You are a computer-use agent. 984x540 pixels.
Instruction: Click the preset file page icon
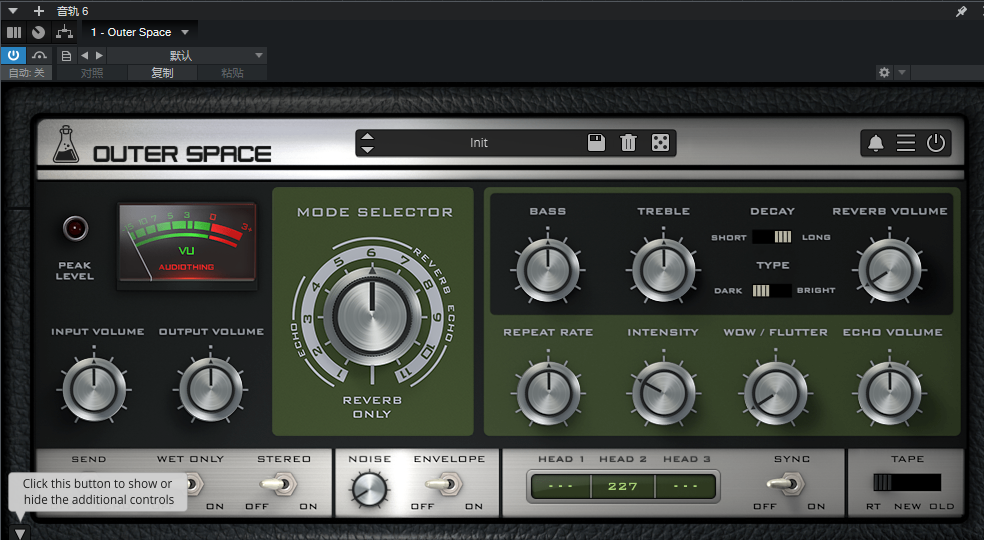66,56
